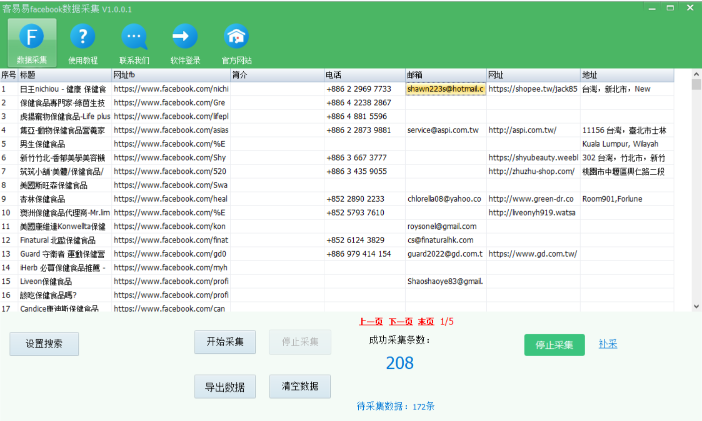
Task: Open the 官方网站 official website home icon
Action: [236, 43]
